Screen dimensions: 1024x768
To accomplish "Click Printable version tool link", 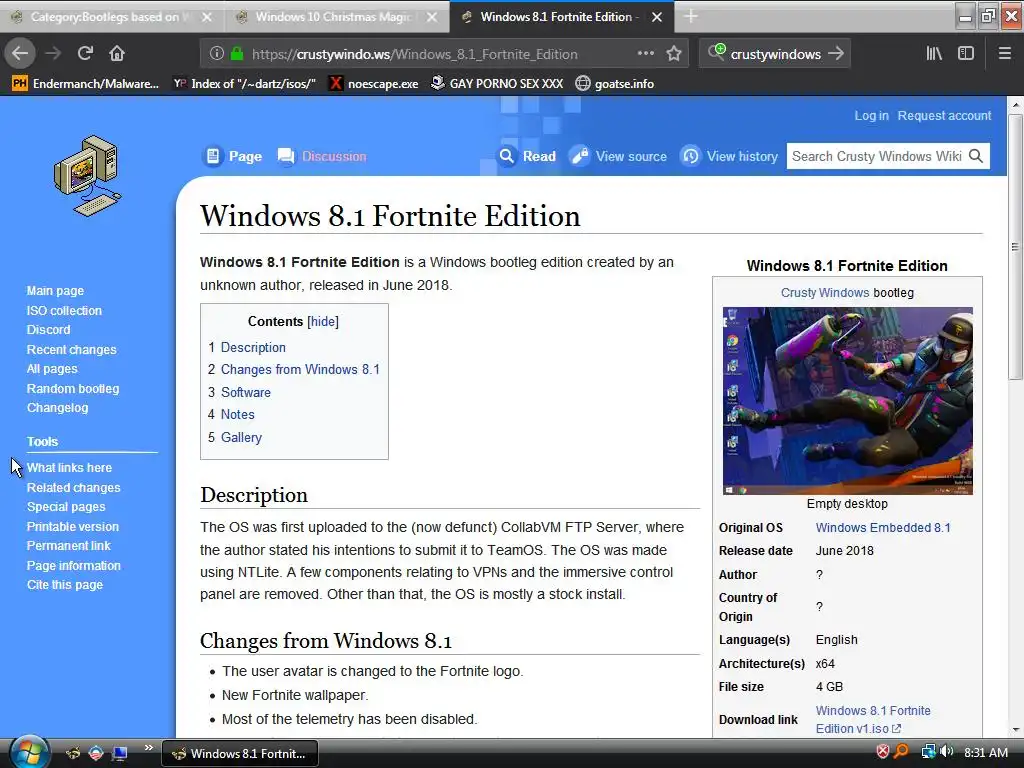I will point(72,526).
